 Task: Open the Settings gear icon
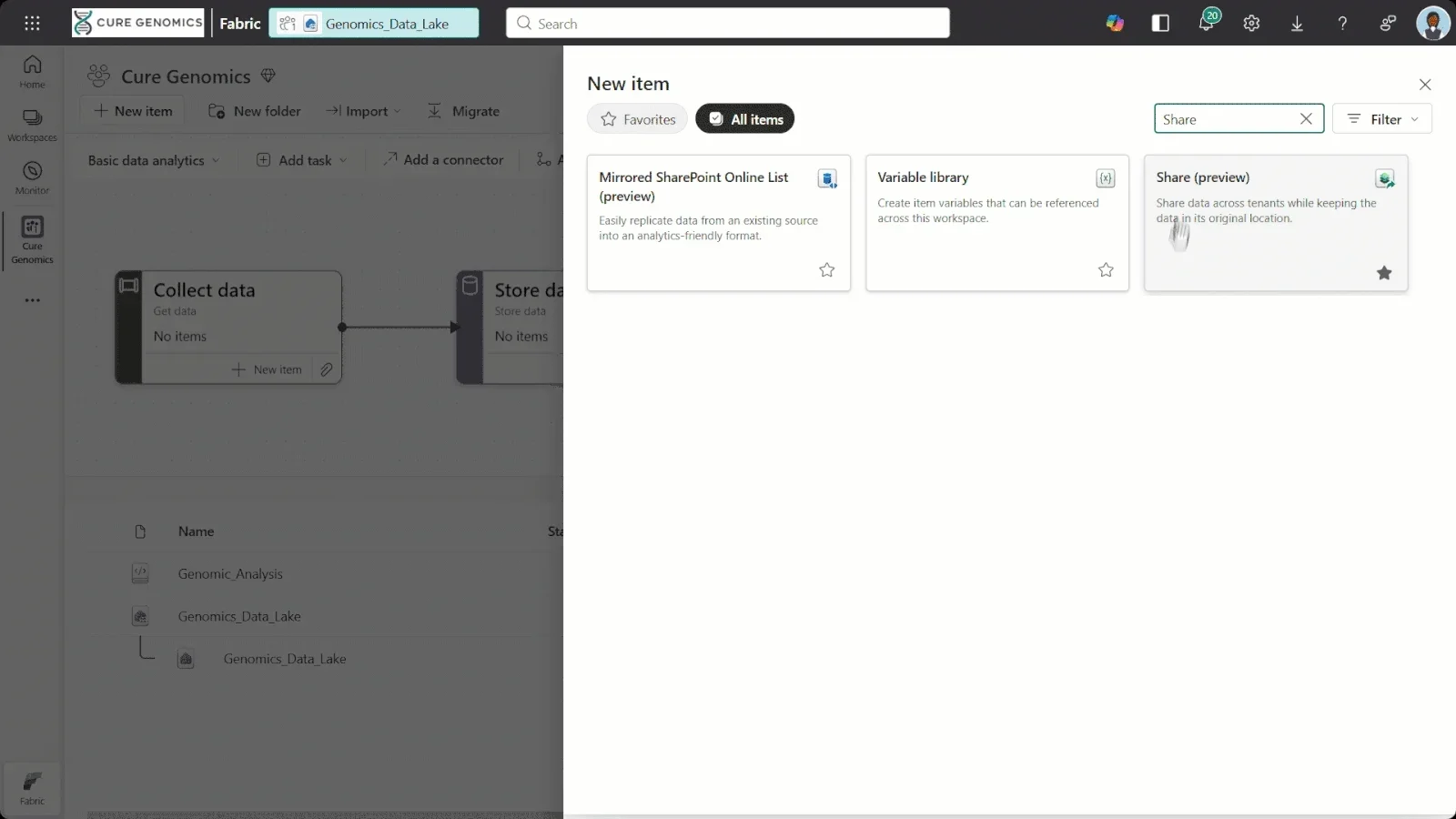pyautogui.click(x=1251, y=24)
